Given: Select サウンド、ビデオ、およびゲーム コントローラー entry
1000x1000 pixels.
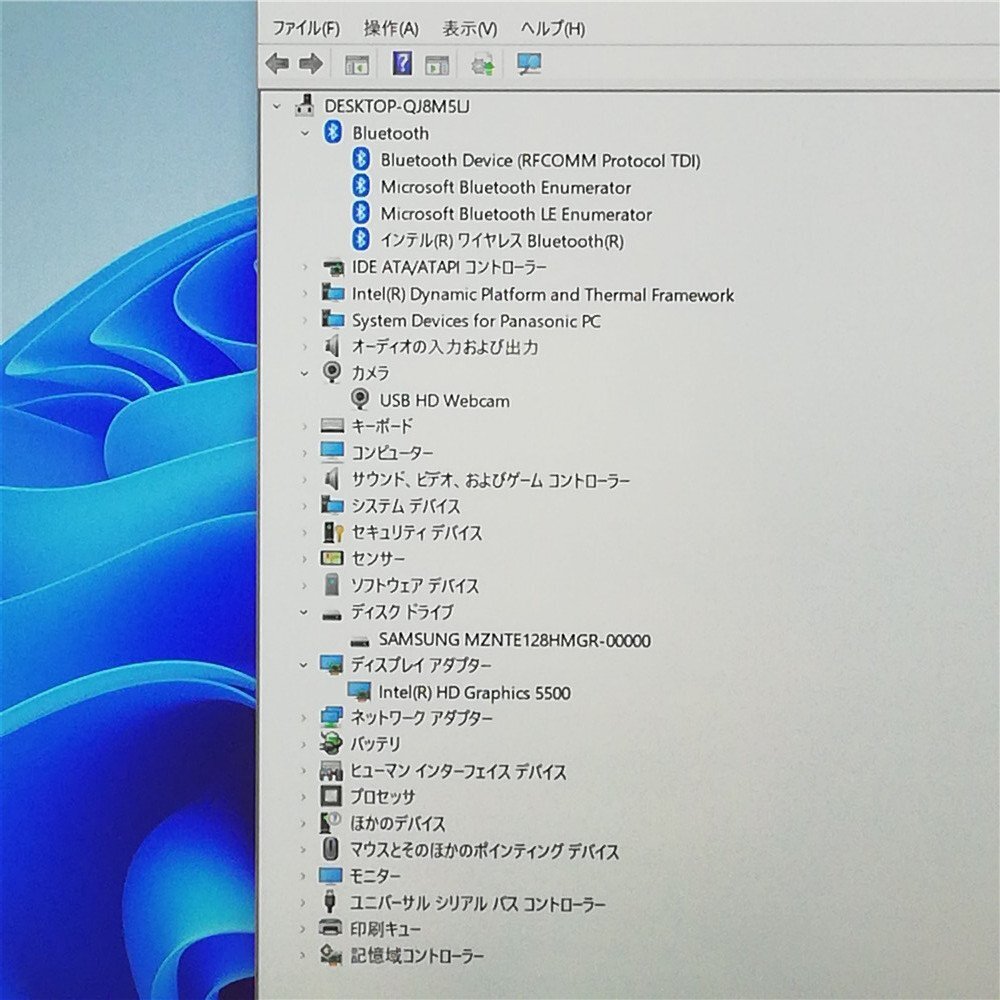Looking at the screenshot, I should [491, 480].
